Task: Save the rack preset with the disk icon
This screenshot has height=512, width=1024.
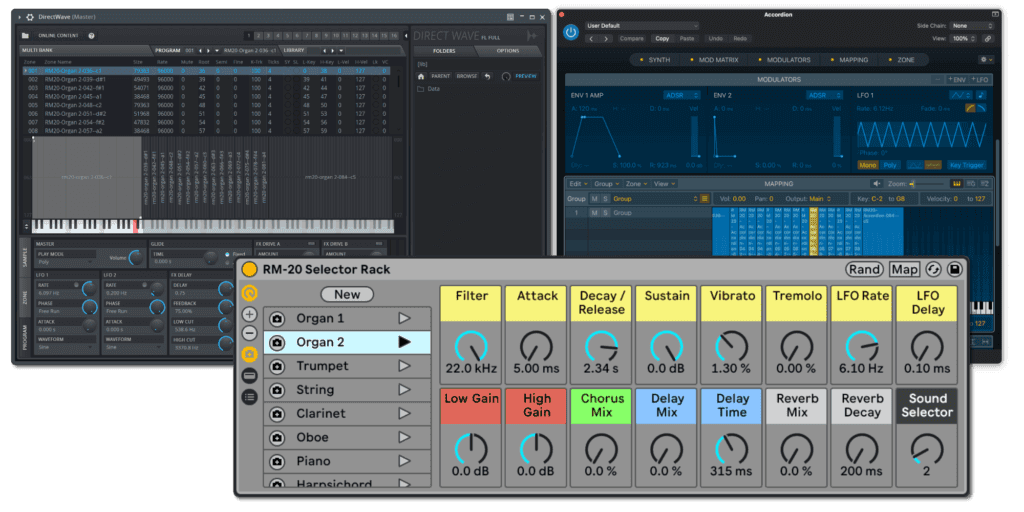Action: click(x=953, y=269)
